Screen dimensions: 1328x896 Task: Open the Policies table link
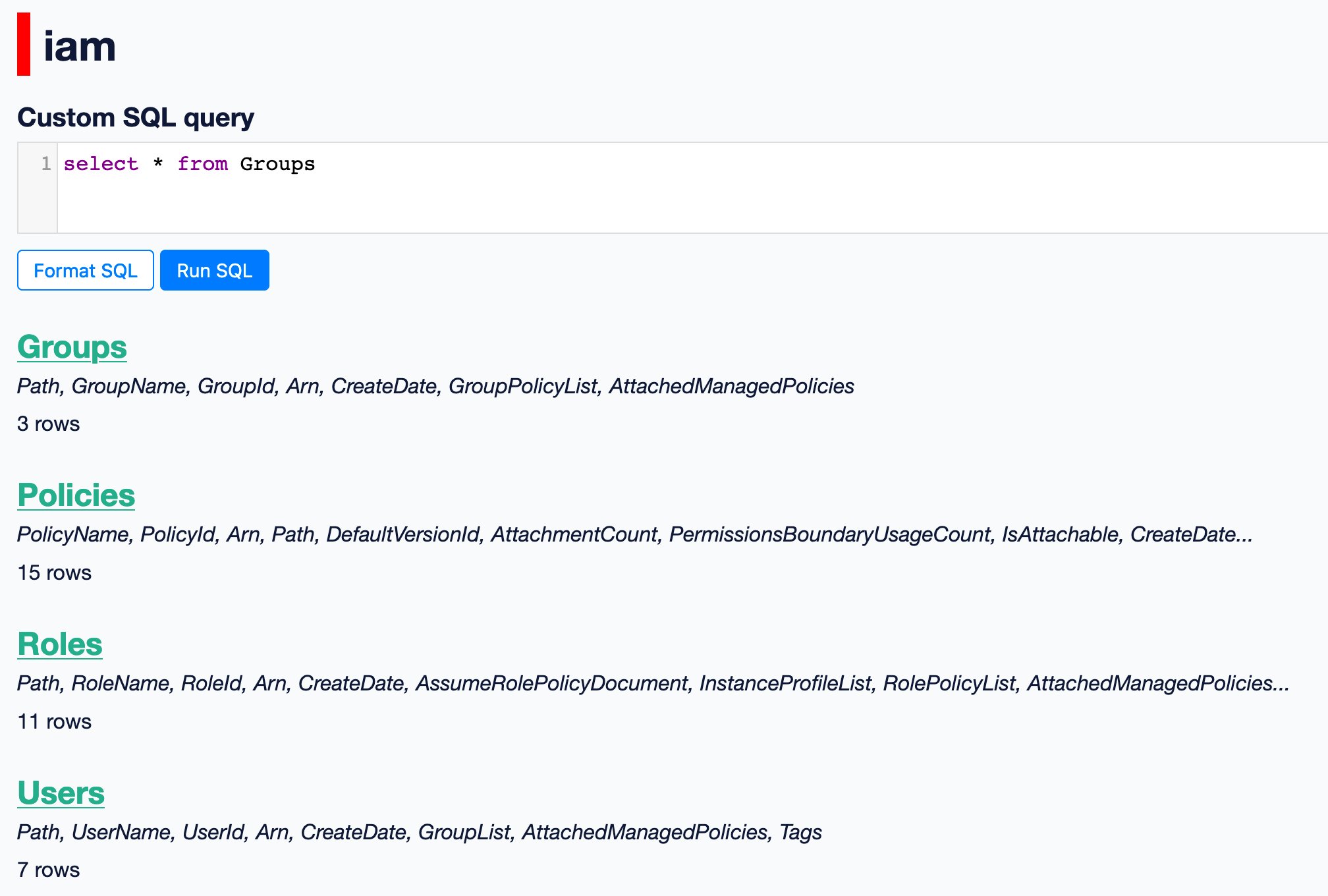[76, 495]
